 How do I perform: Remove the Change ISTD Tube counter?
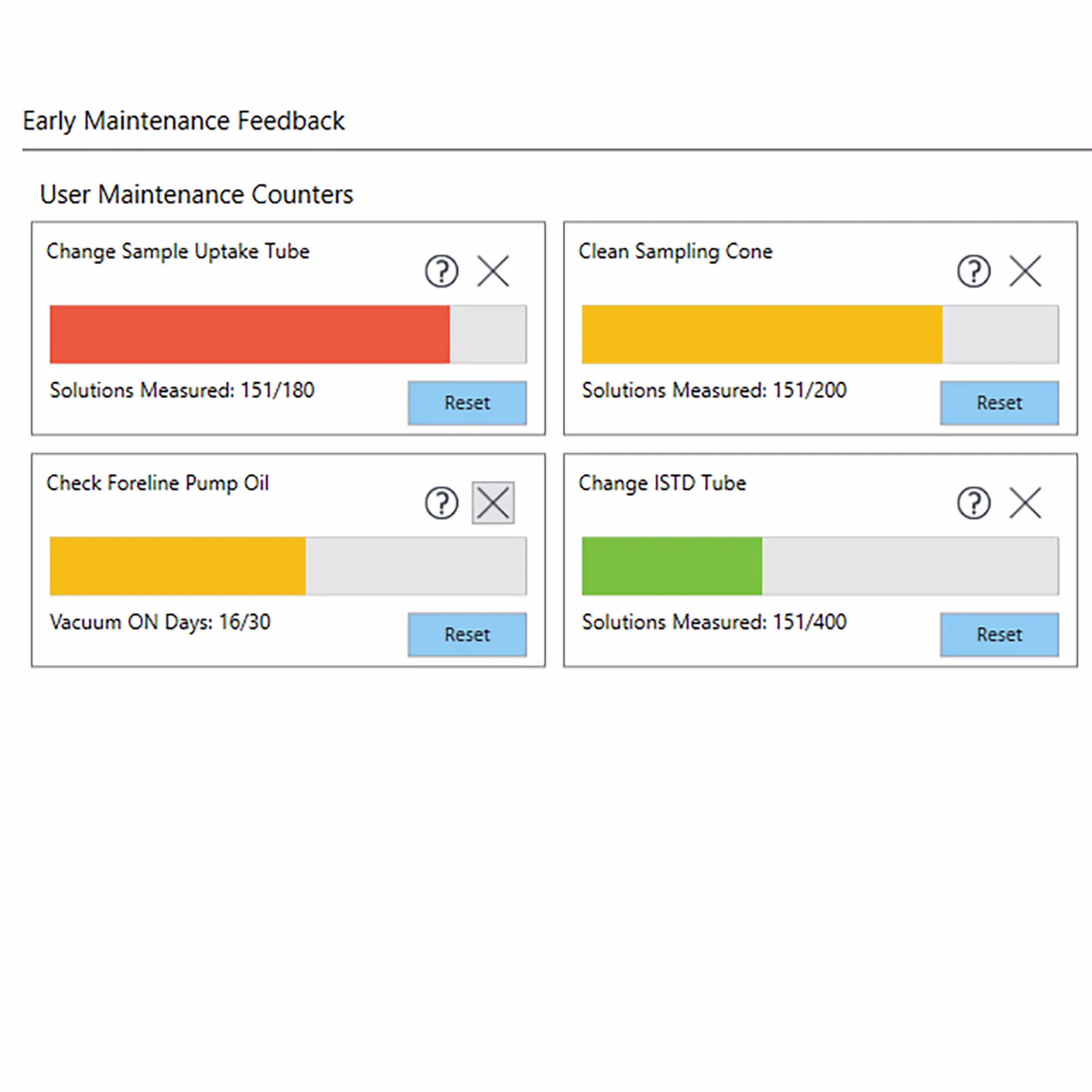click(x=1025, y=503)
